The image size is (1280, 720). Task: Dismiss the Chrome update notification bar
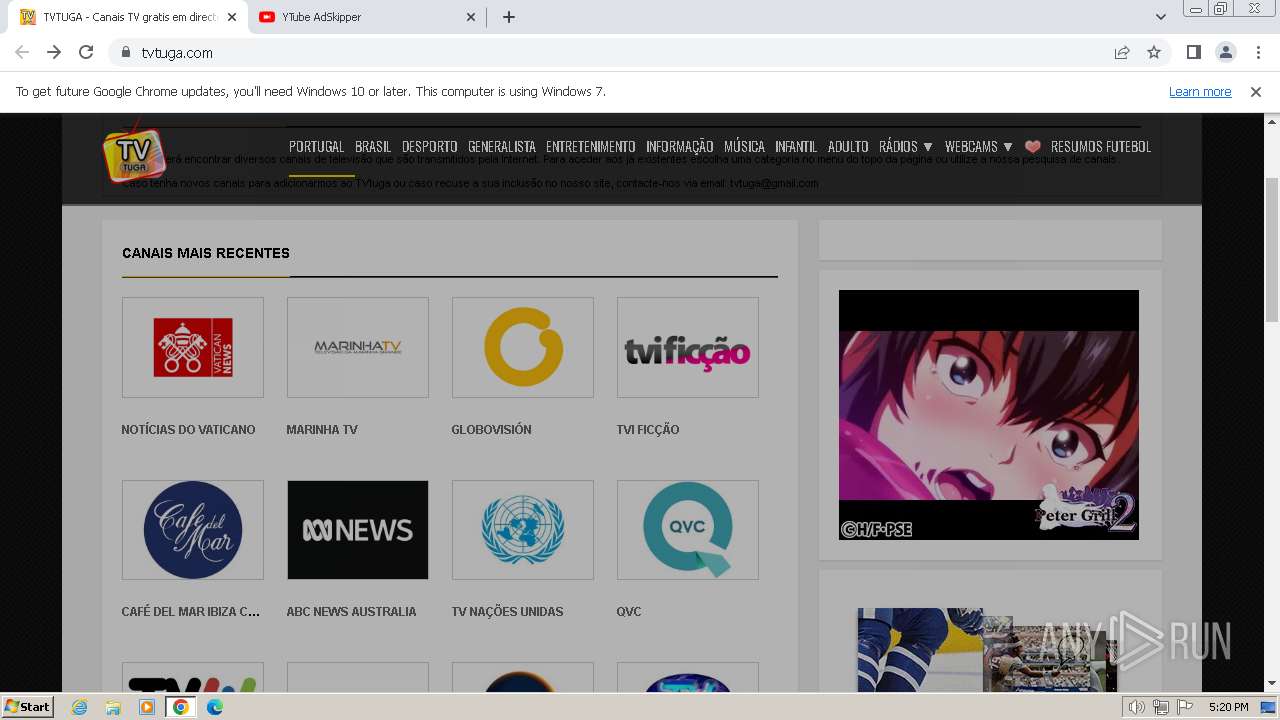(1256, 92)
